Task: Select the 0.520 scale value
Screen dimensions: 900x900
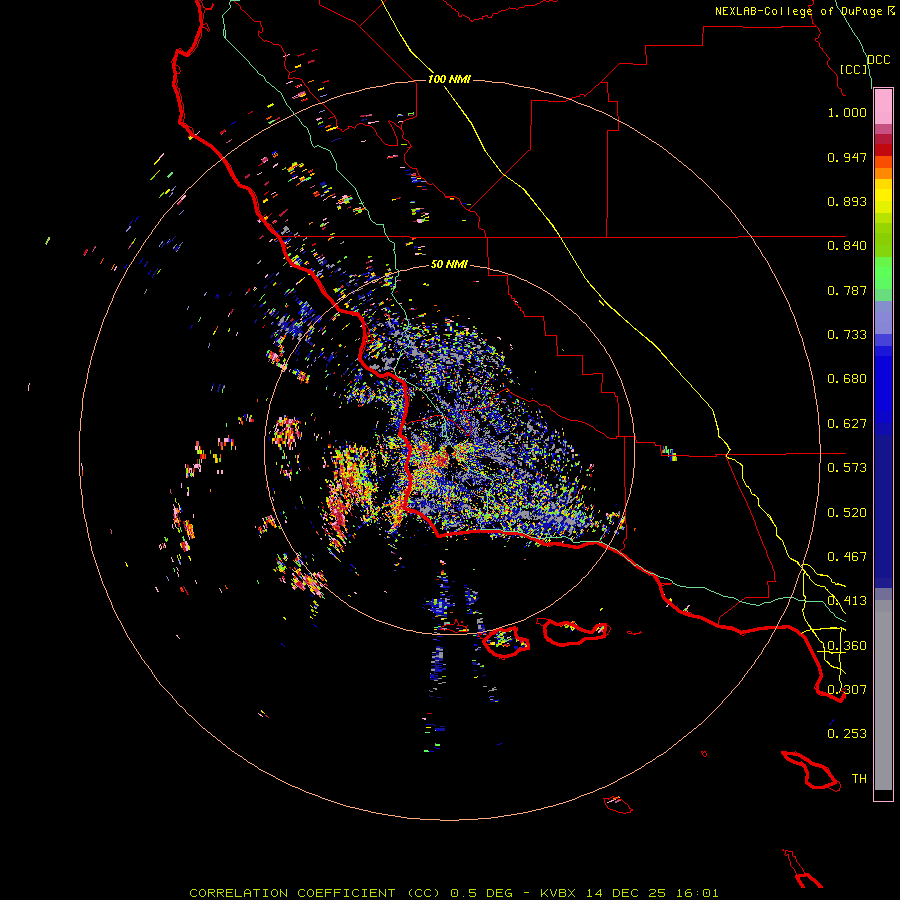Action: 847,513
